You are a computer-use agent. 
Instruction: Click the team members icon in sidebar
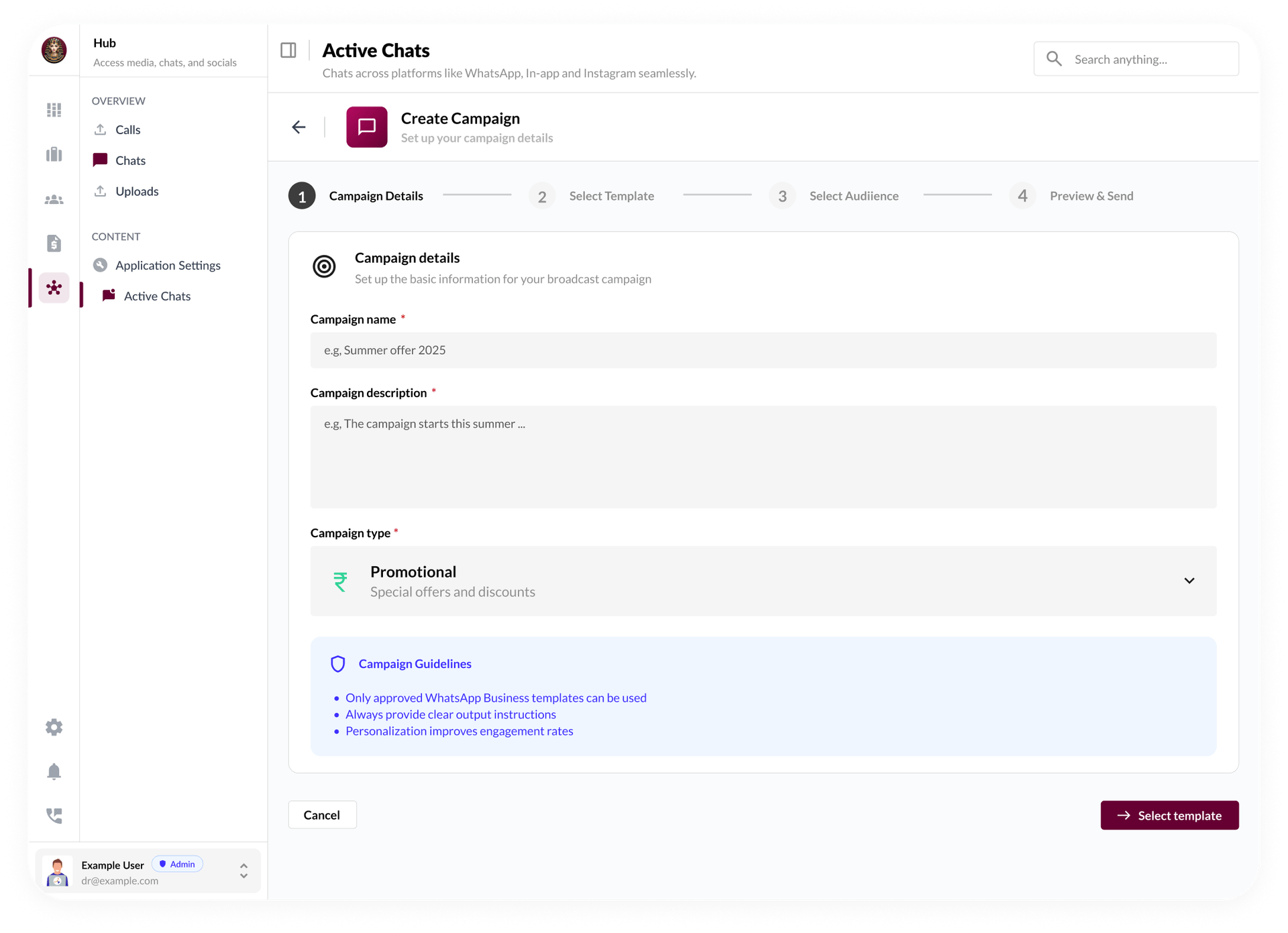[54, 199]
